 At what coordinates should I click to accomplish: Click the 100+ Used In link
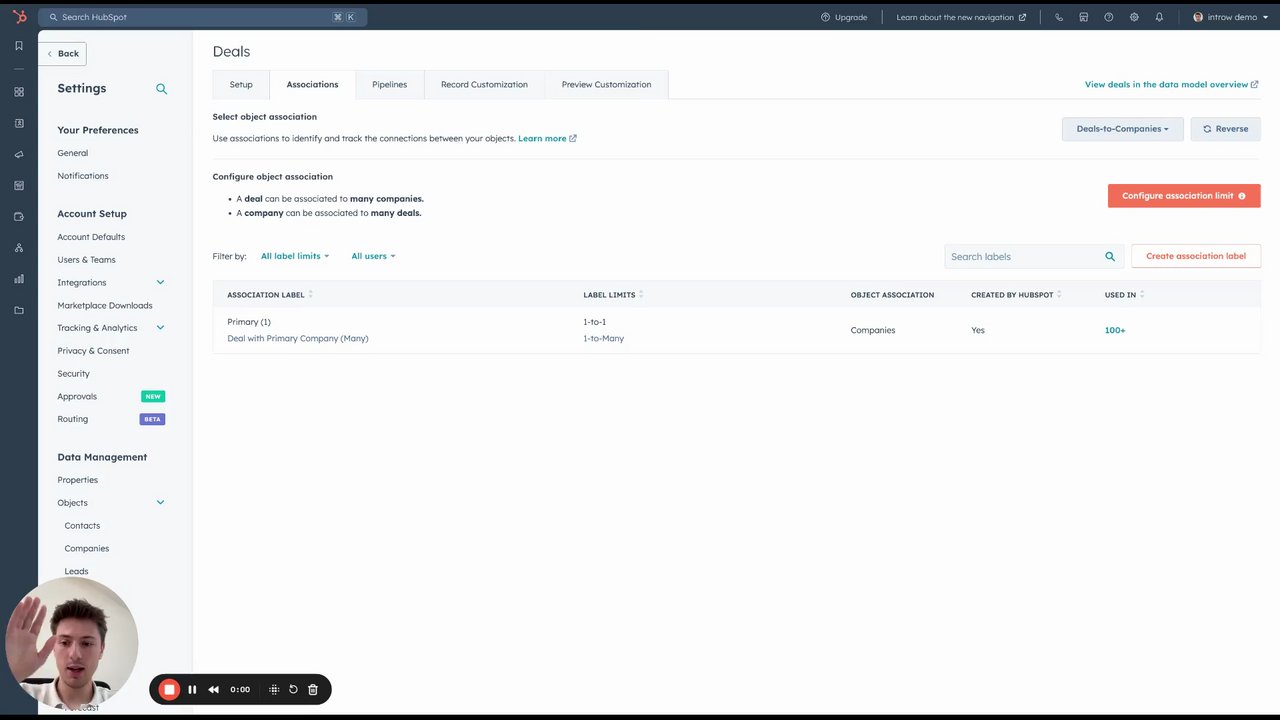[x=1115, y=330]
